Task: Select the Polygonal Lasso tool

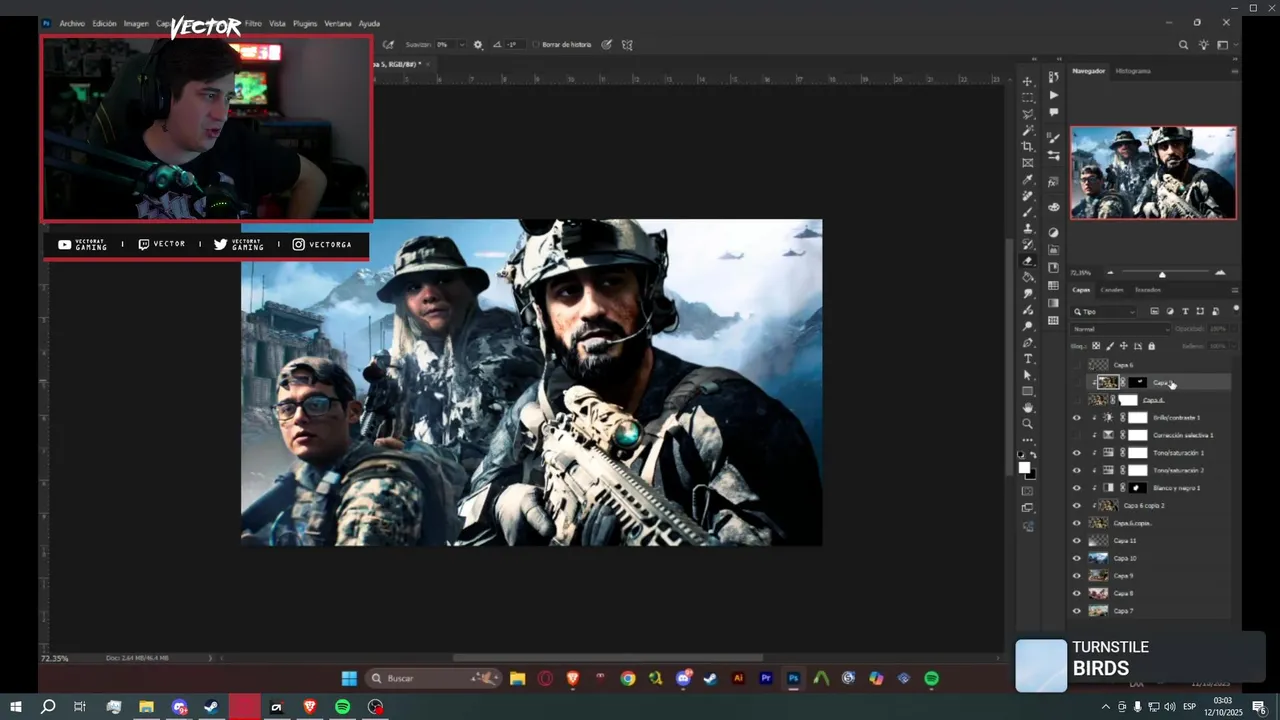Action: [1027, 114]
